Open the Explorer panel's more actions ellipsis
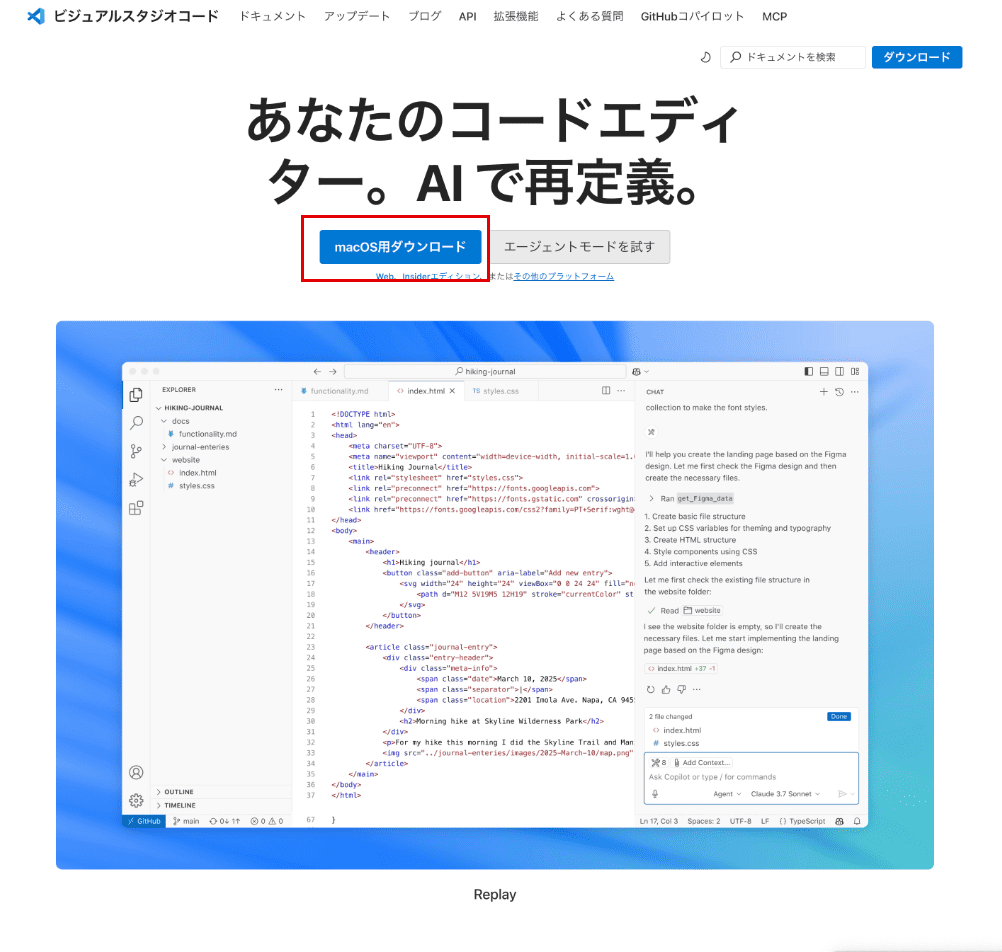This screenshot has width=1002, height=952. click(279, 389)
